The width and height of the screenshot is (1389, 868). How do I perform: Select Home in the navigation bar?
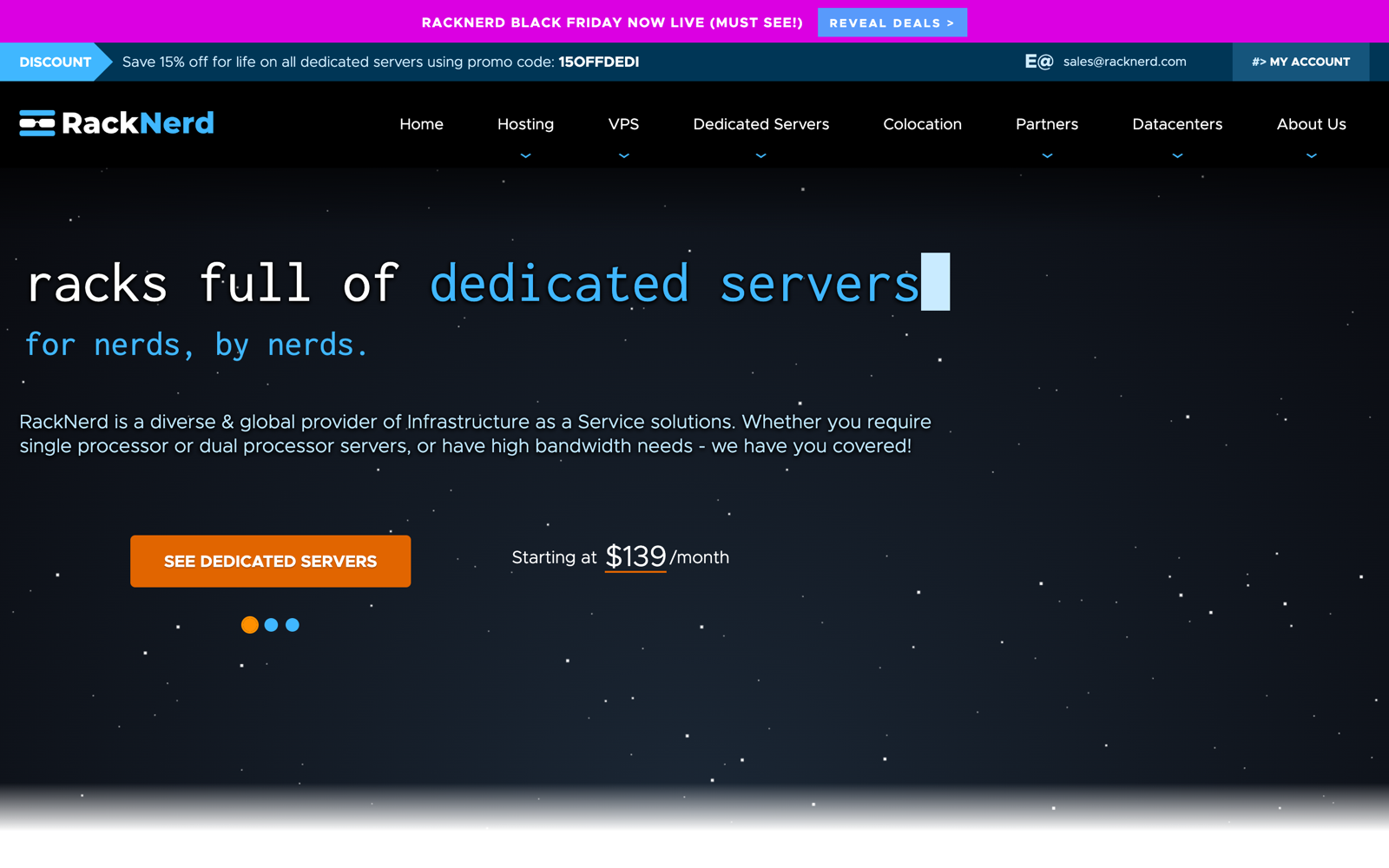421,124
